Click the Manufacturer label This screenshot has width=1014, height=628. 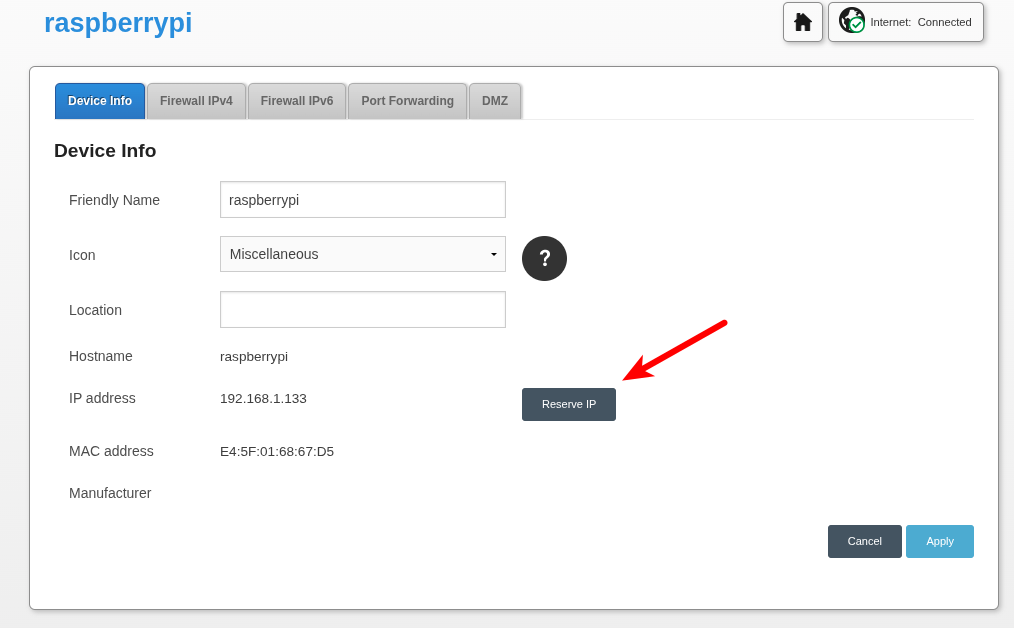(110, 493)
